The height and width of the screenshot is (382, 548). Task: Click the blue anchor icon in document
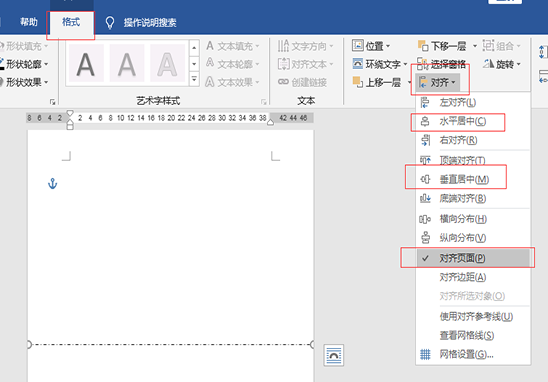(x=52, y=183)
